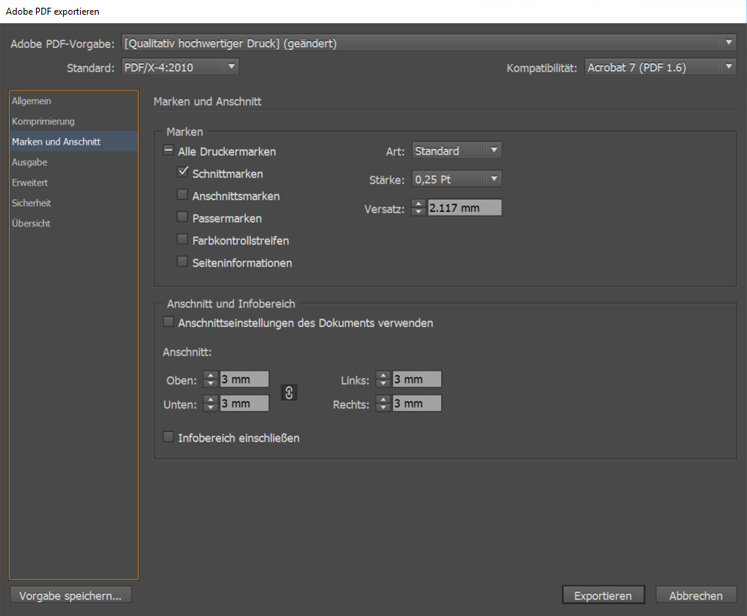The image size is (747, 616).
Task: Click the Oben bleed value field
Action: click(x=244, y=379)
